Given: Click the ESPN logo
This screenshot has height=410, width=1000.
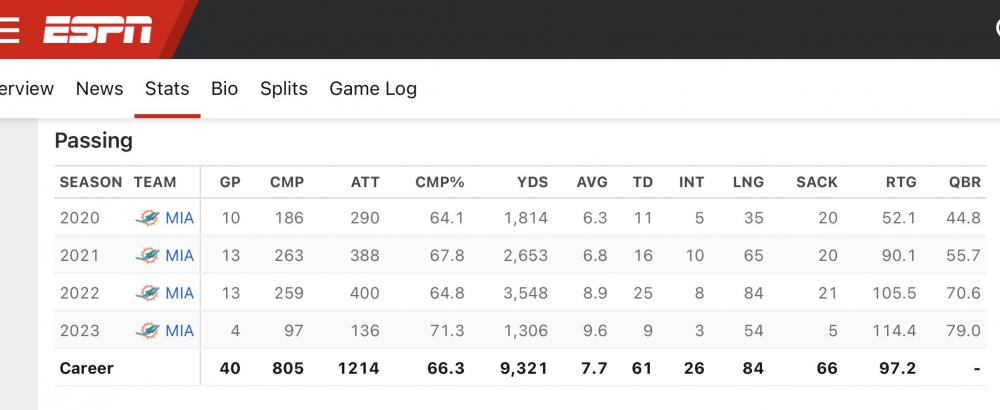Looking at the screenshot, I should tap(97, 30).
